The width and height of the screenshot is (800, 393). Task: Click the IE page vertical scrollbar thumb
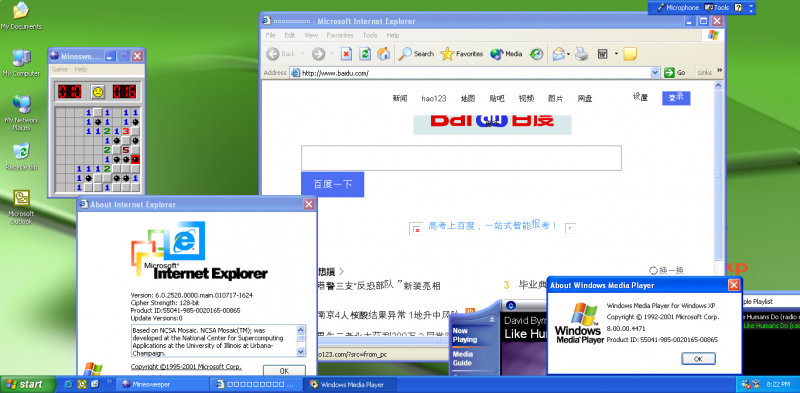pos(718,176)
